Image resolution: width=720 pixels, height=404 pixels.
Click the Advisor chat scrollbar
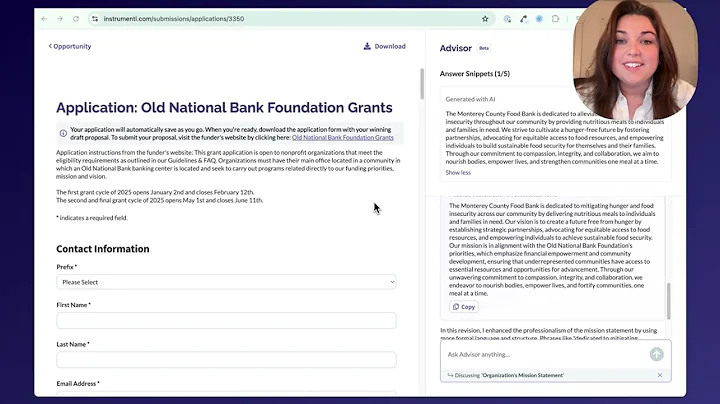tap(668, 301)
